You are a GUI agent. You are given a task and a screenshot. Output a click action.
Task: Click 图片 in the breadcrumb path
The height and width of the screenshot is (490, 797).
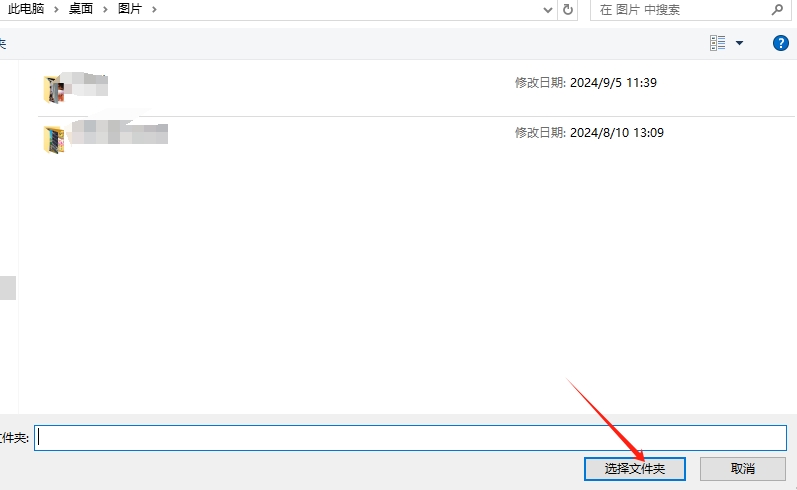(130, 9)
